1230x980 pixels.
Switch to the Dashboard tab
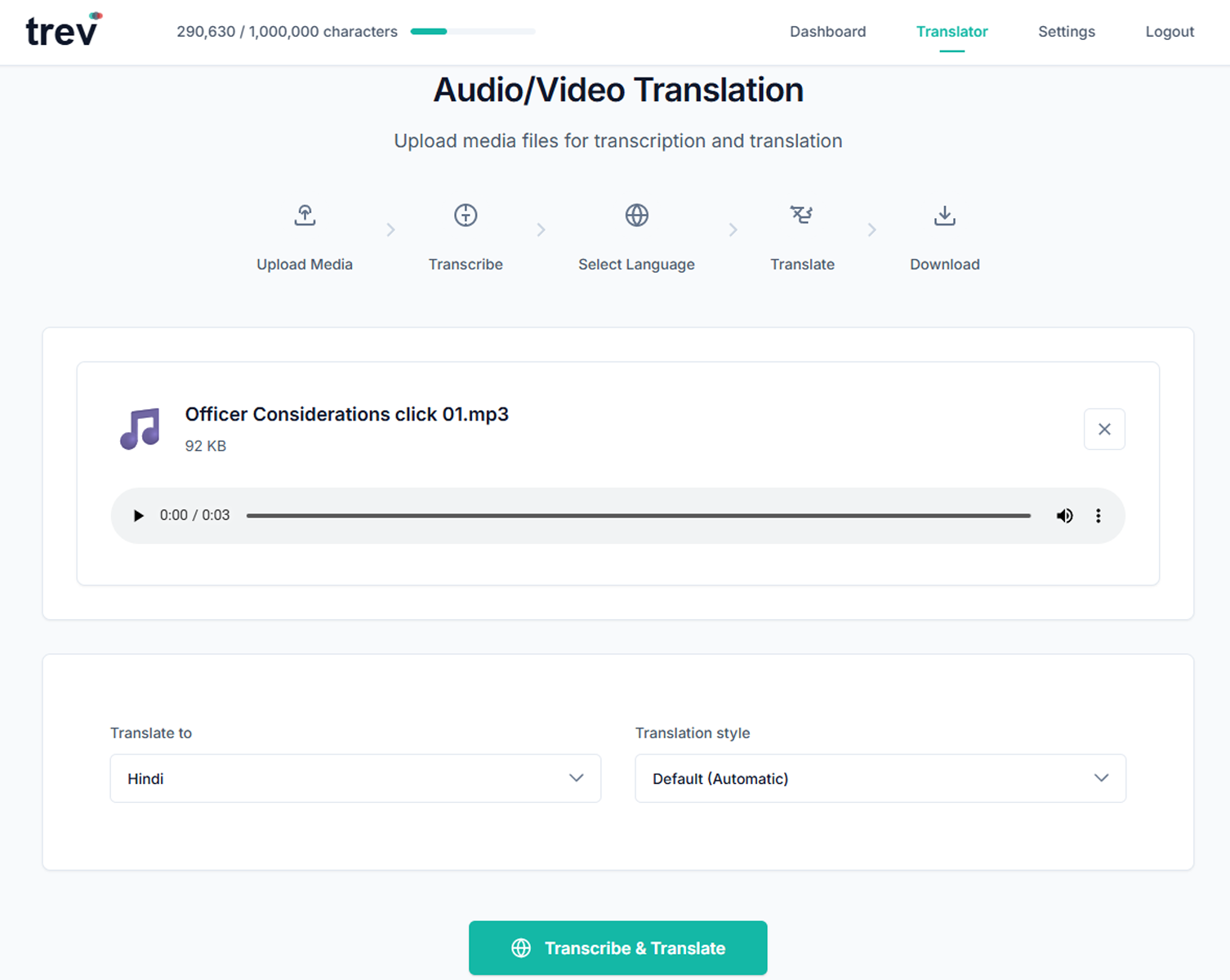pos(827,31)
